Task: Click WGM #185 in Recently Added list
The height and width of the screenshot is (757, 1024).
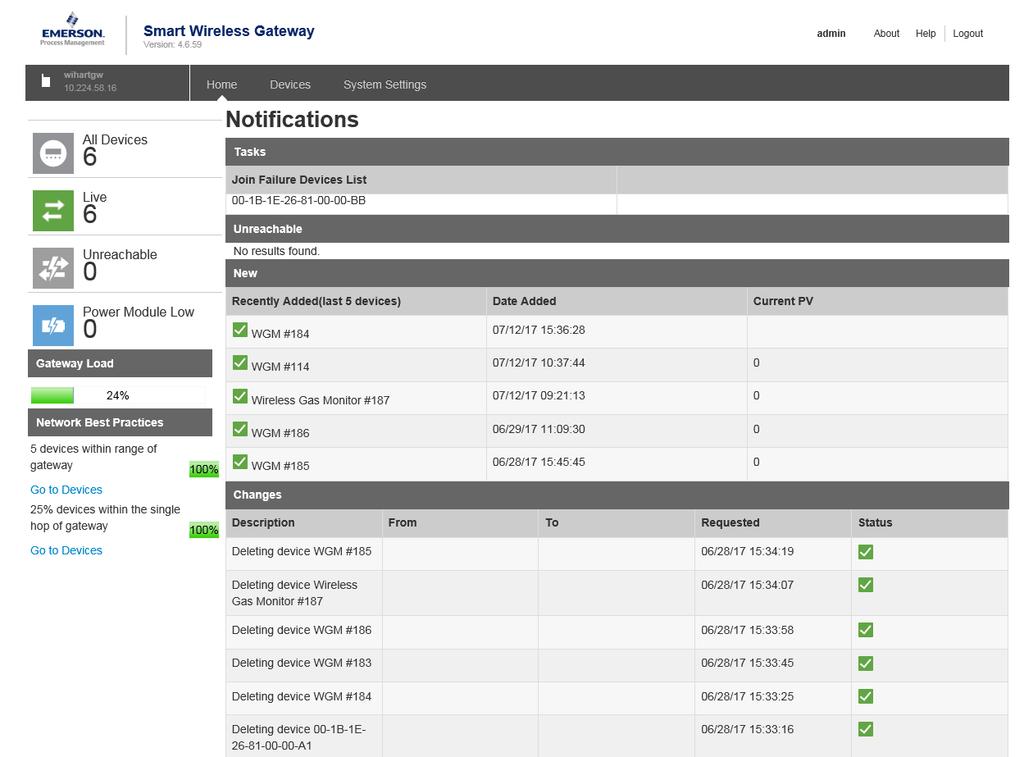Action: tap(280, 466)
